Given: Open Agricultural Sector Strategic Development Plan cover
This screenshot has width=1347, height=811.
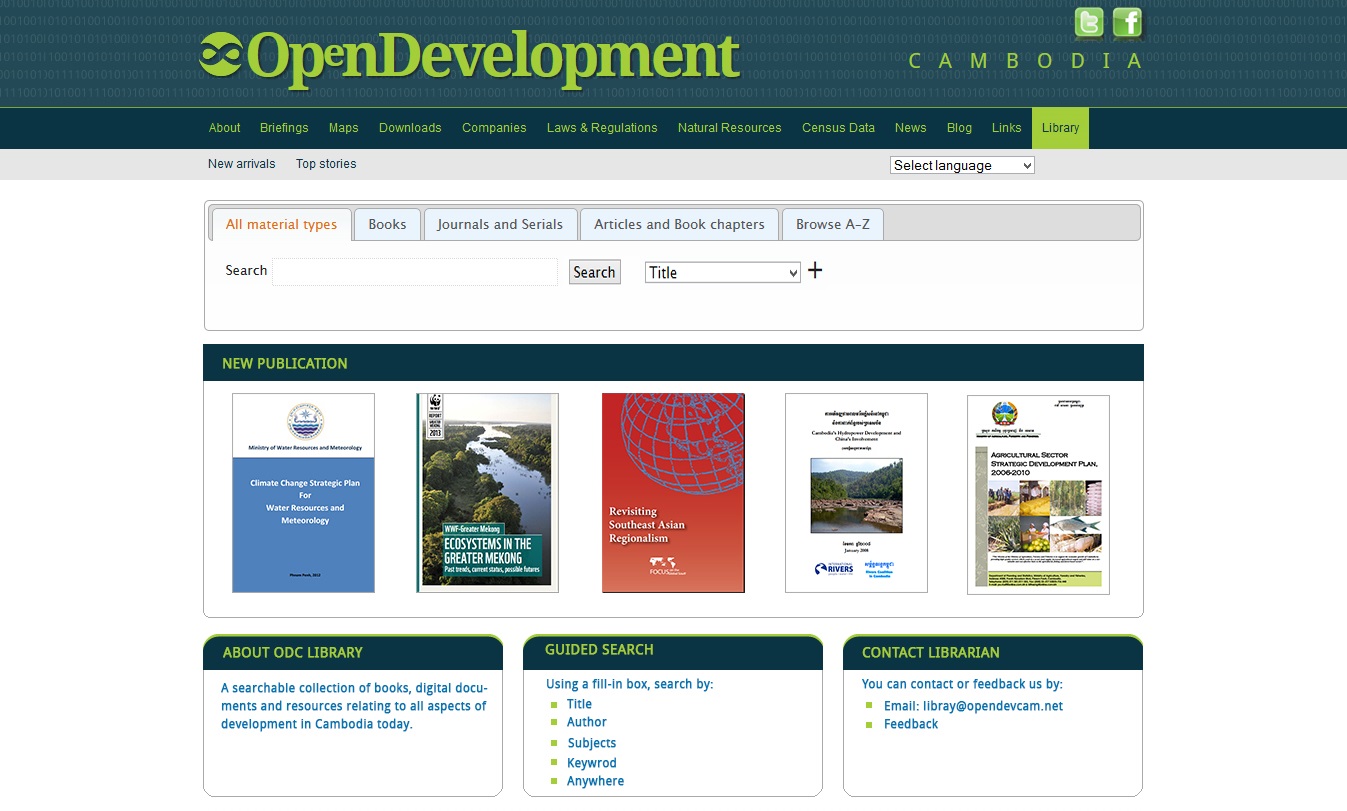Looking at the screenshot, I should pos(1038,495).
